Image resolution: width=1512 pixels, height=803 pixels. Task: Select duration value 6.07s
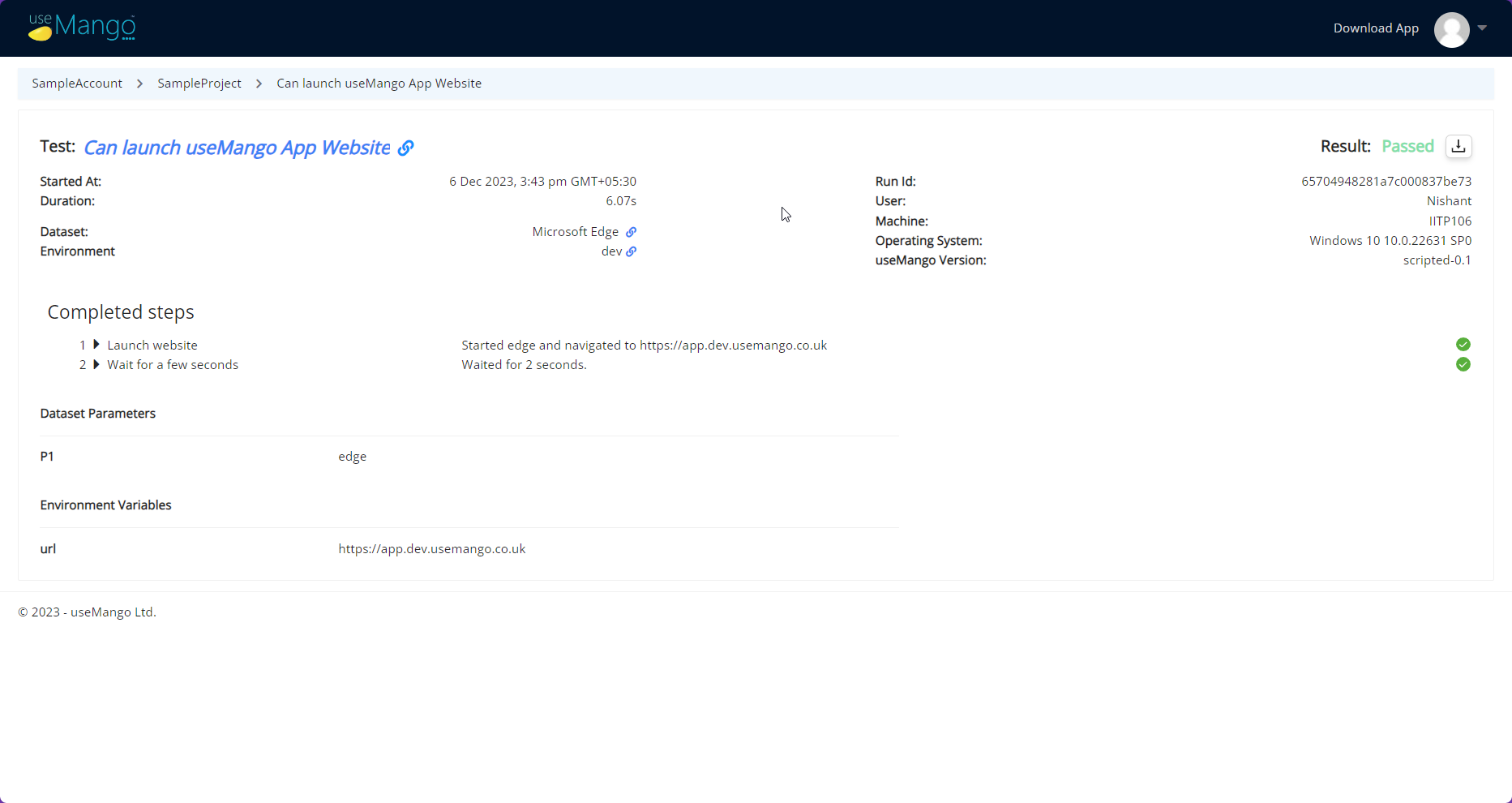pyautogui.click(x=621, y=201)
